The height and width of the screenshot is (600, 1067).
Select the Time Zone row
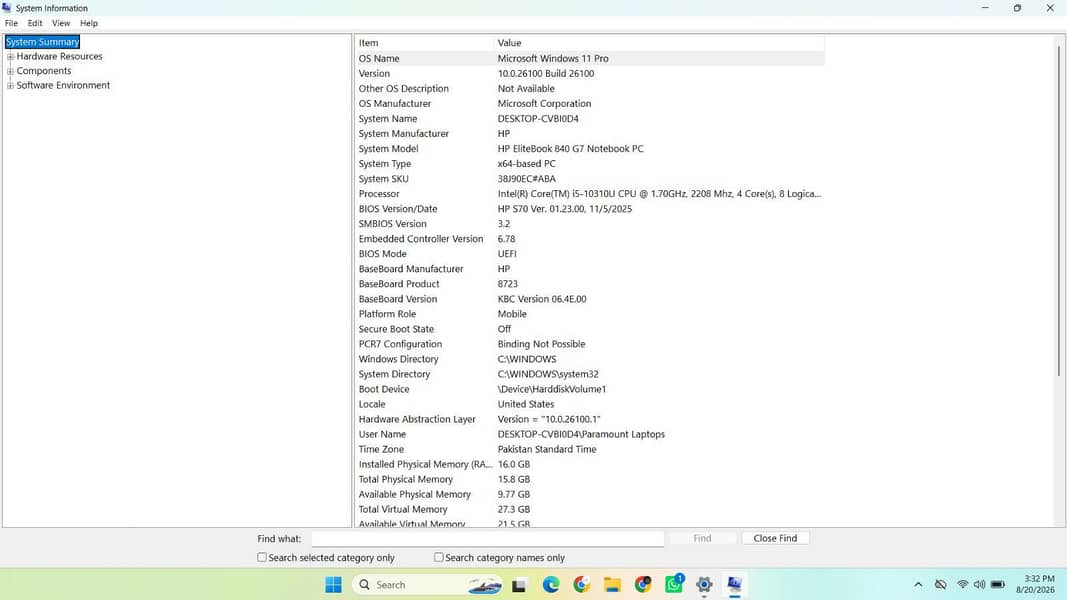[x=590, y=449]
